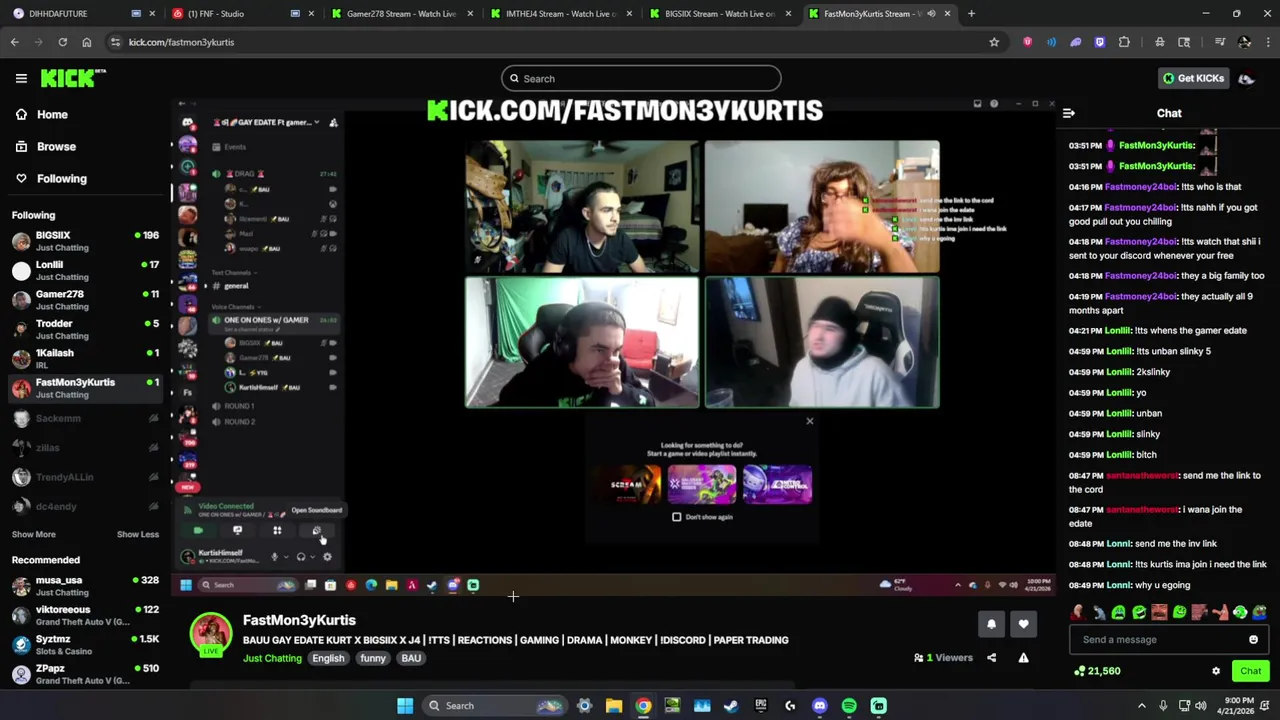
Task: Reload the page in Chrome
Action: point(62,42)
